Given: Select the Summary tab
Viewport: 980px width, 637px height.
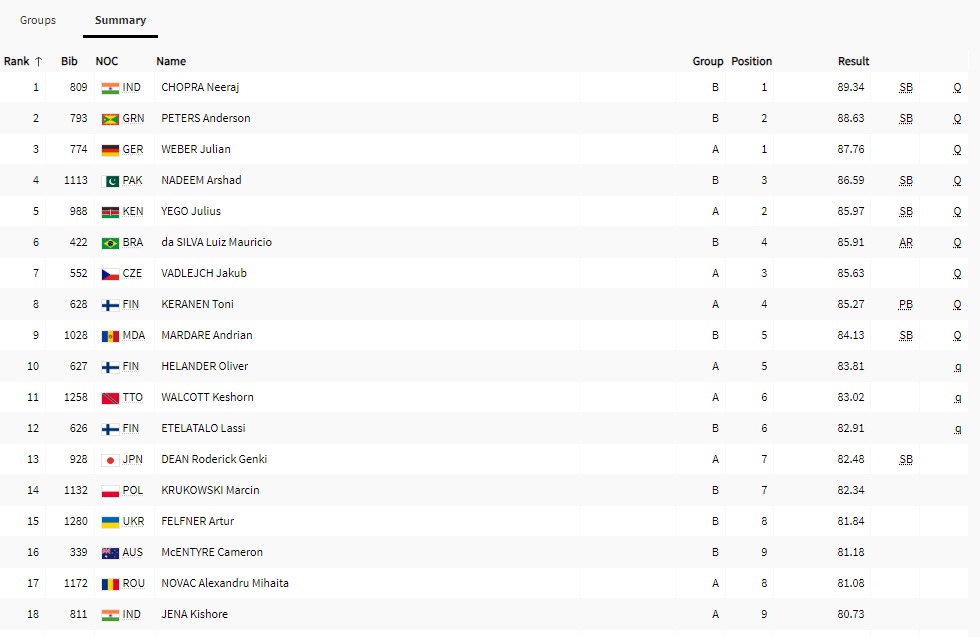Looking at the screenshot, I should pyautogui.click(x=120, y=20).
